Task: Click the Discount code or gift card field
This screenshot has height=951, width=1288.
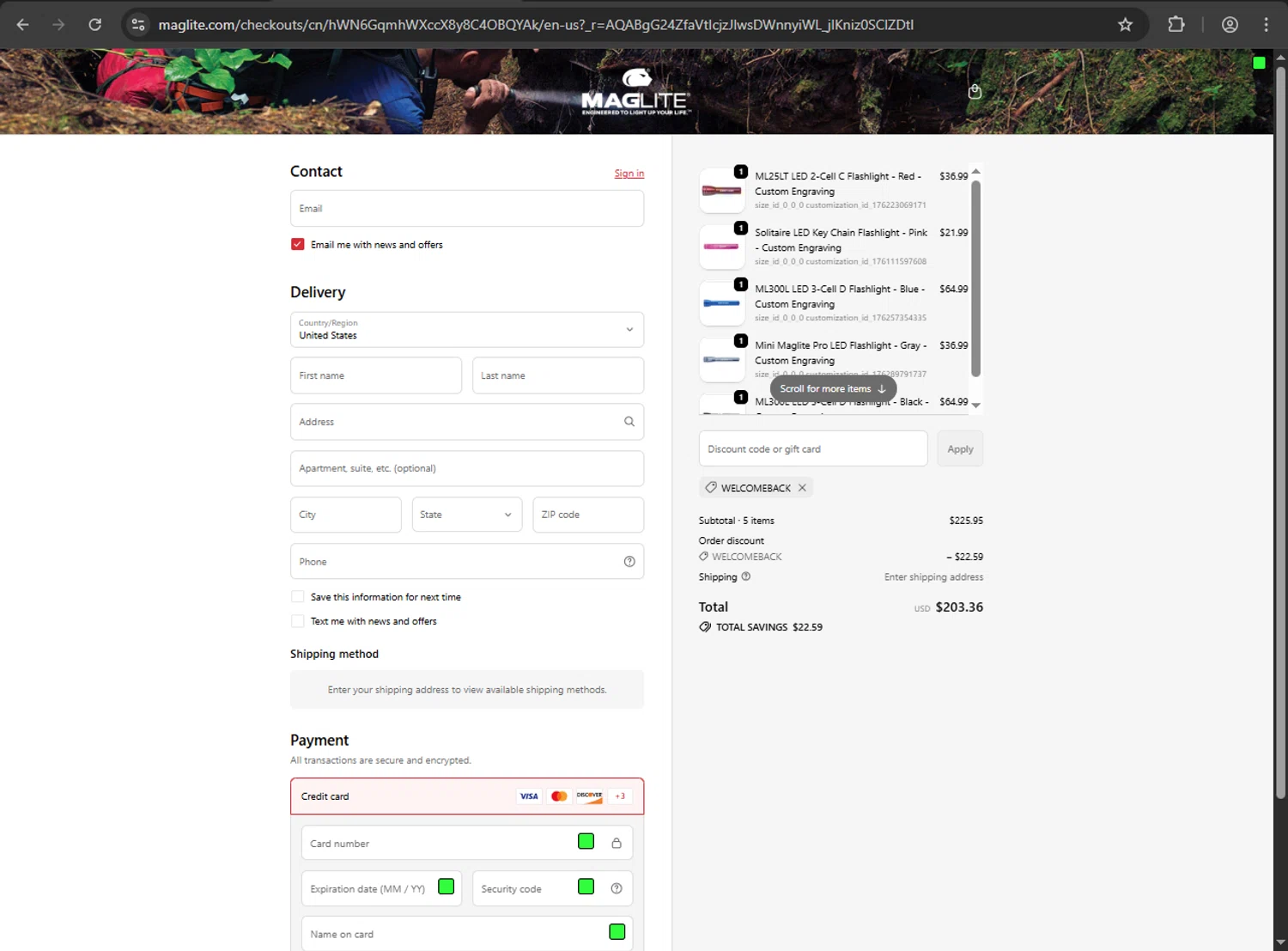Action: [x=813, y=449]
